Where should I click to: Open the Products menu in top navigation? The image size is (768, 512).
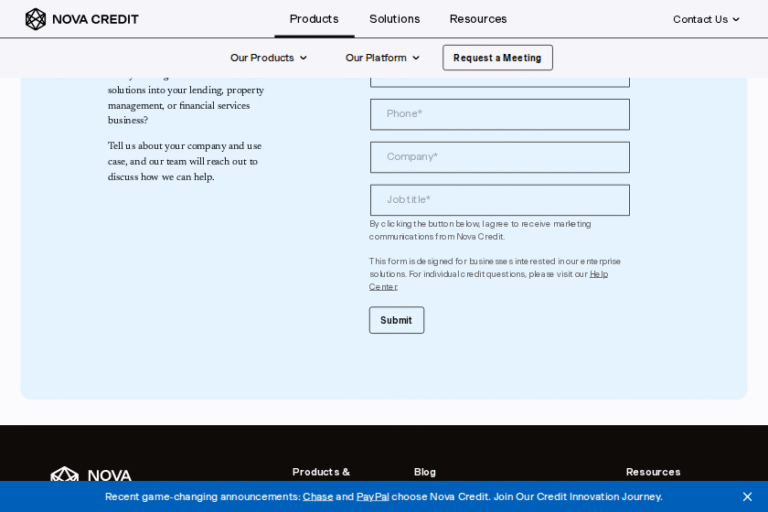(314, 19)
